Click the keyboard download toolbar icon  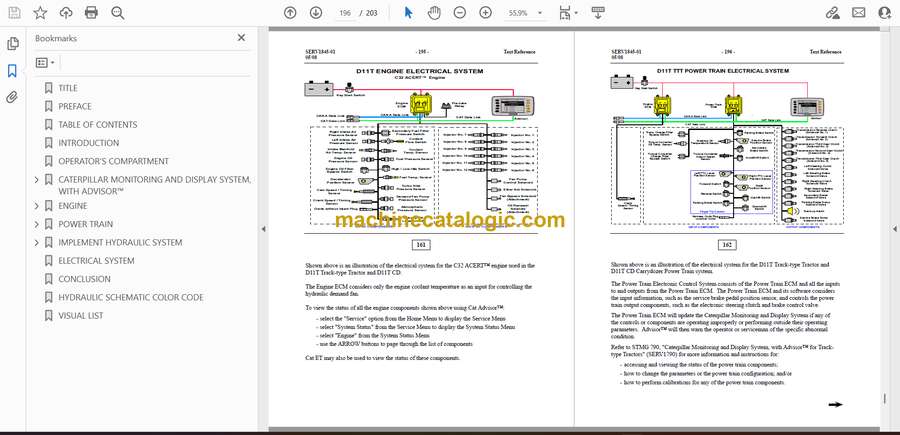[598, 13]
